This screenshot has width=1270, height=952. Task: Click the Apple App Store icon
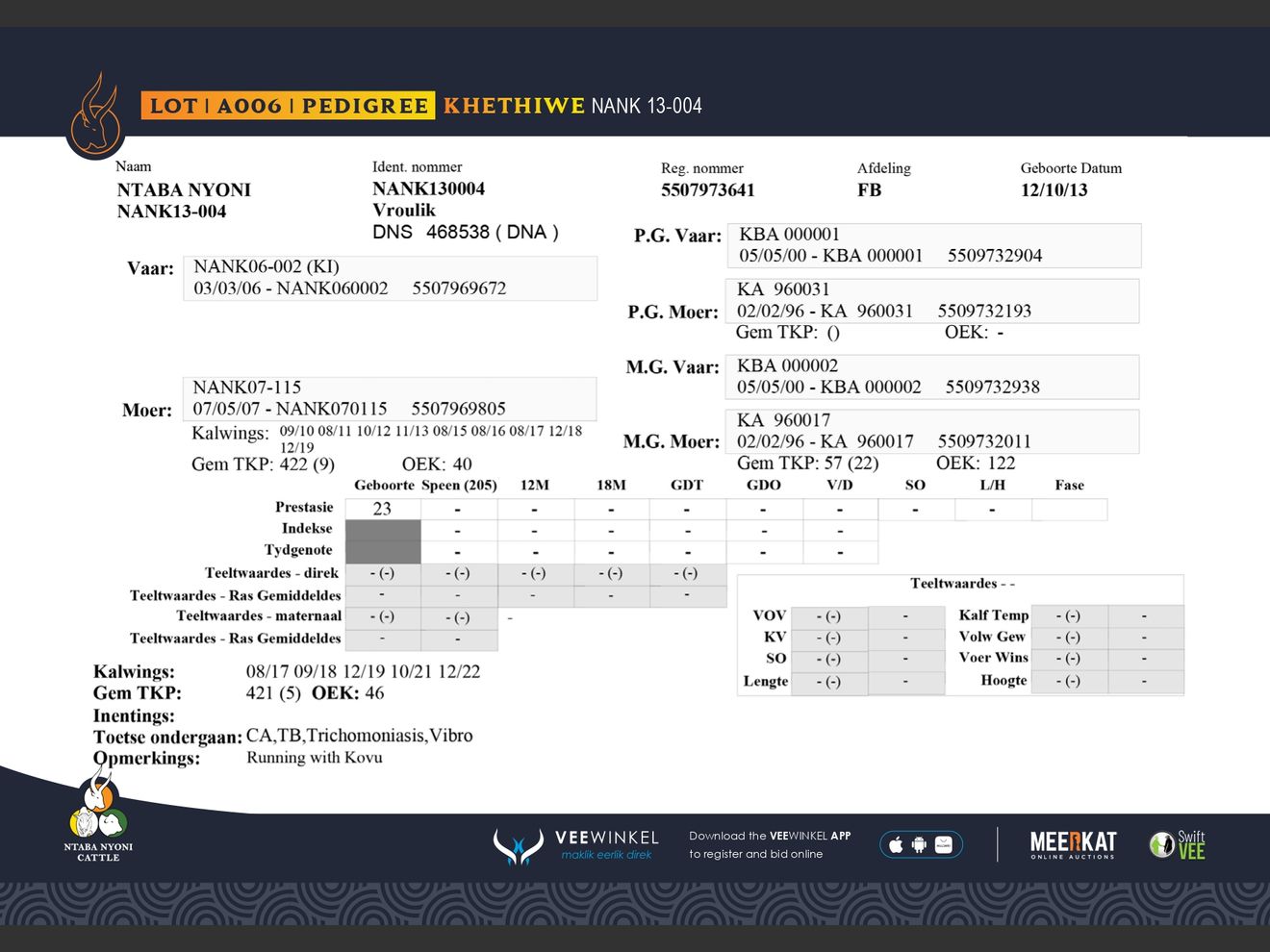click(x=896, y=845)
